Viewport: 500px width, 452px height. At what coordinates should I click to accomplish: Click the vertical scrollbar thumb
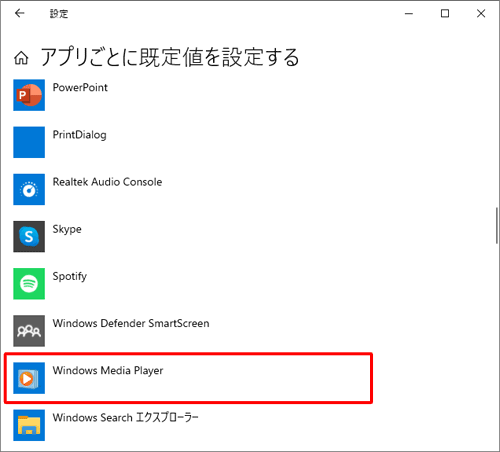tap(497, 226)
